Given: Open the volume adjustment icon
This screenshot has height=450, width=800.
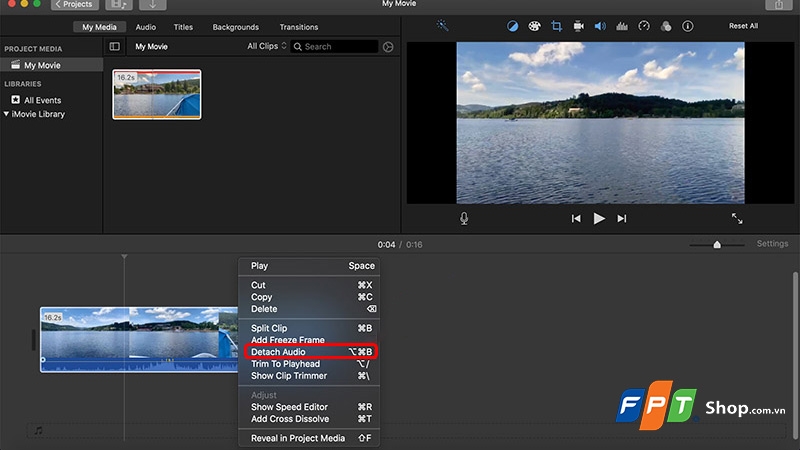Looking at the screenshot, I should click(600, 26).
